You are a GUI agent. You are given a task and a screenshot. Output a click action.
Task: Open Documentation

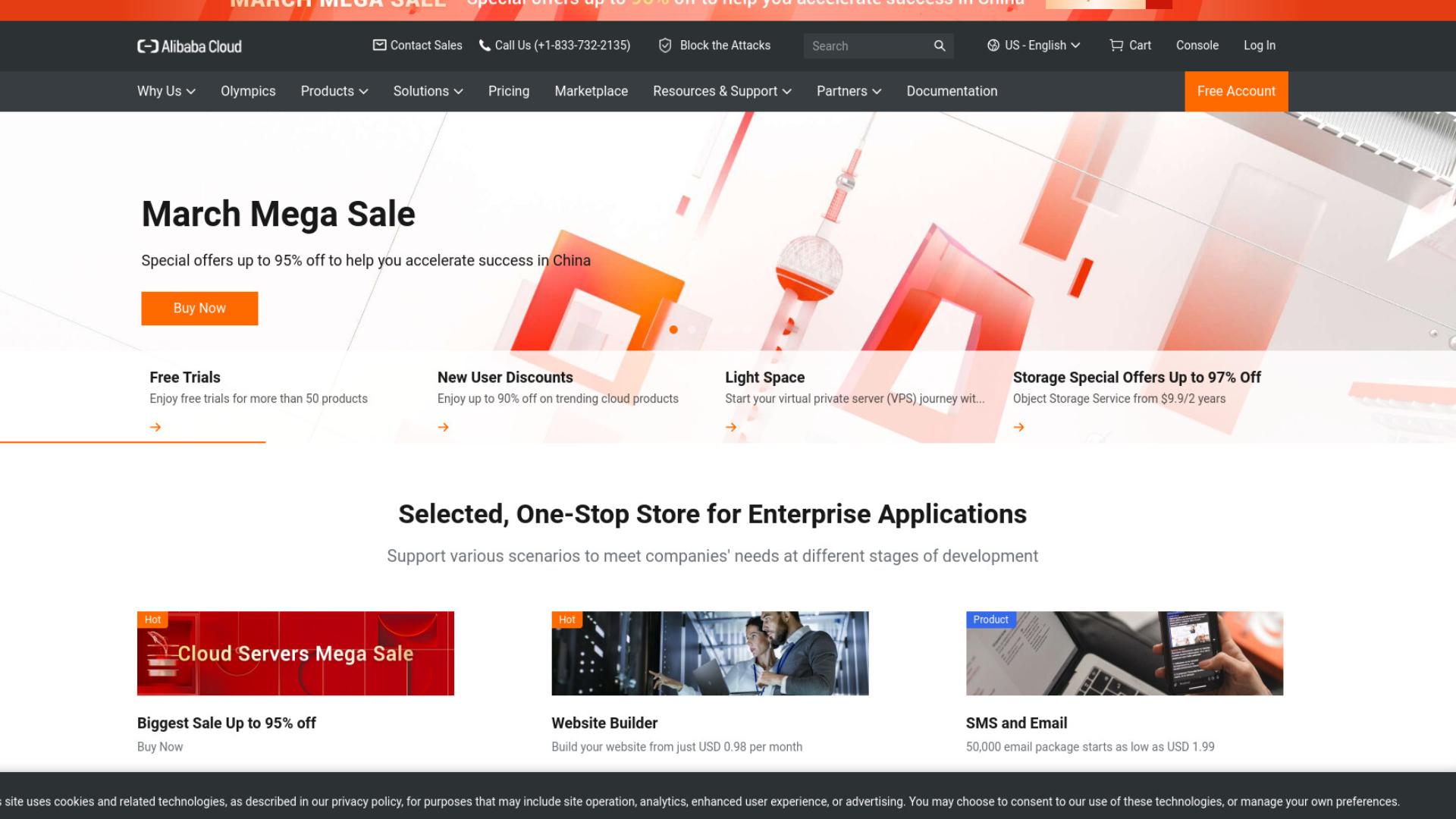coord(952,91)
